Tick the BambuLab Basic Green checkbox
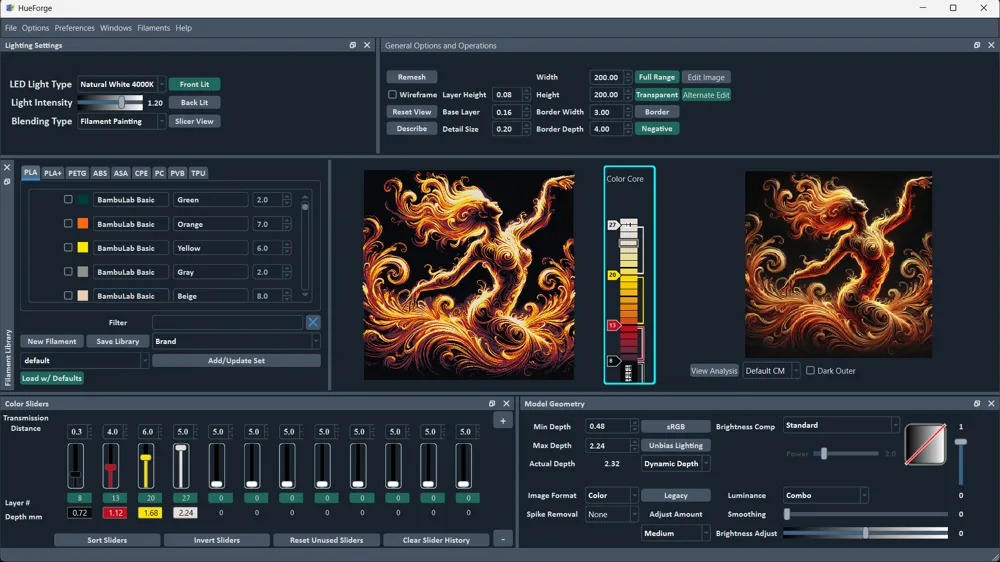This screenshot has width=1000, height=562. pyautogui.click(x=68, y=200)
